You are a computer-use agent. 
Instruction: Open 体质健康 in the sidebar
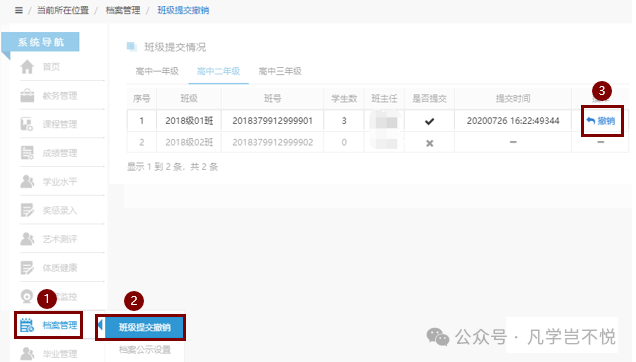pyautogui.click(x=60, y=268)
